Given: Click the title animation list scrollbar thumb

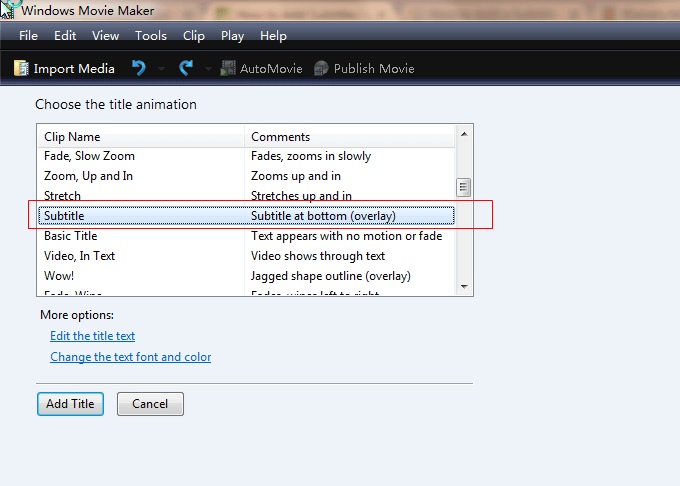Looking at the screenshot, I should coord(463,187).
